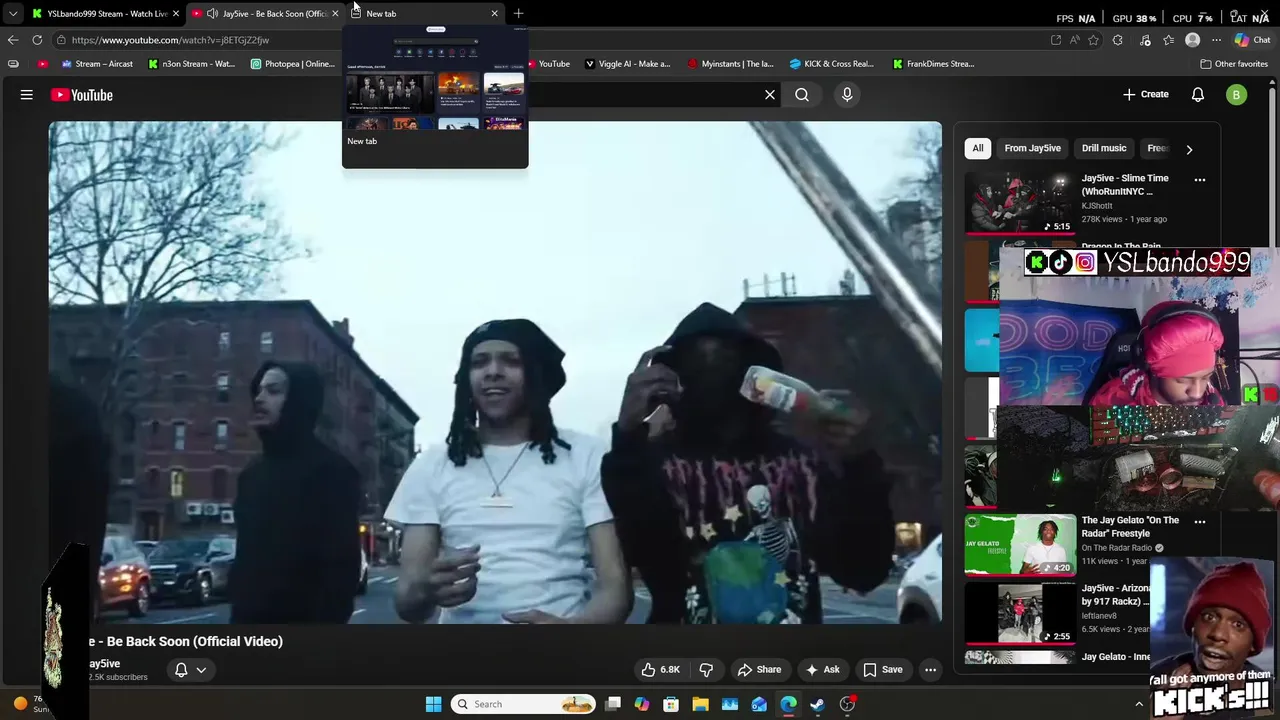Select the All filter chip
1280x720 pixels.
[978, 148]
